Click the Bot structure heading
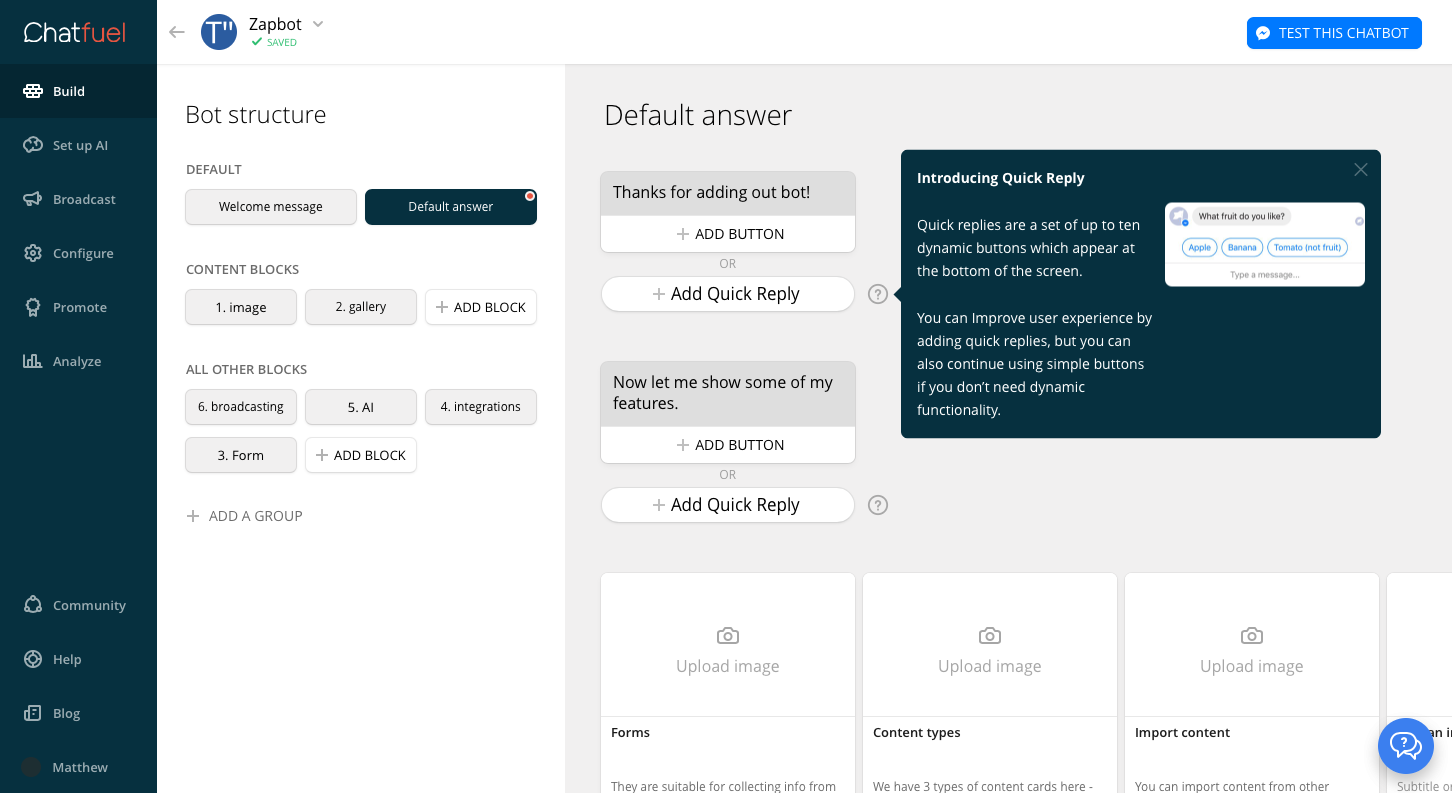Screen dimensions: 1452x793 (256, 115)
